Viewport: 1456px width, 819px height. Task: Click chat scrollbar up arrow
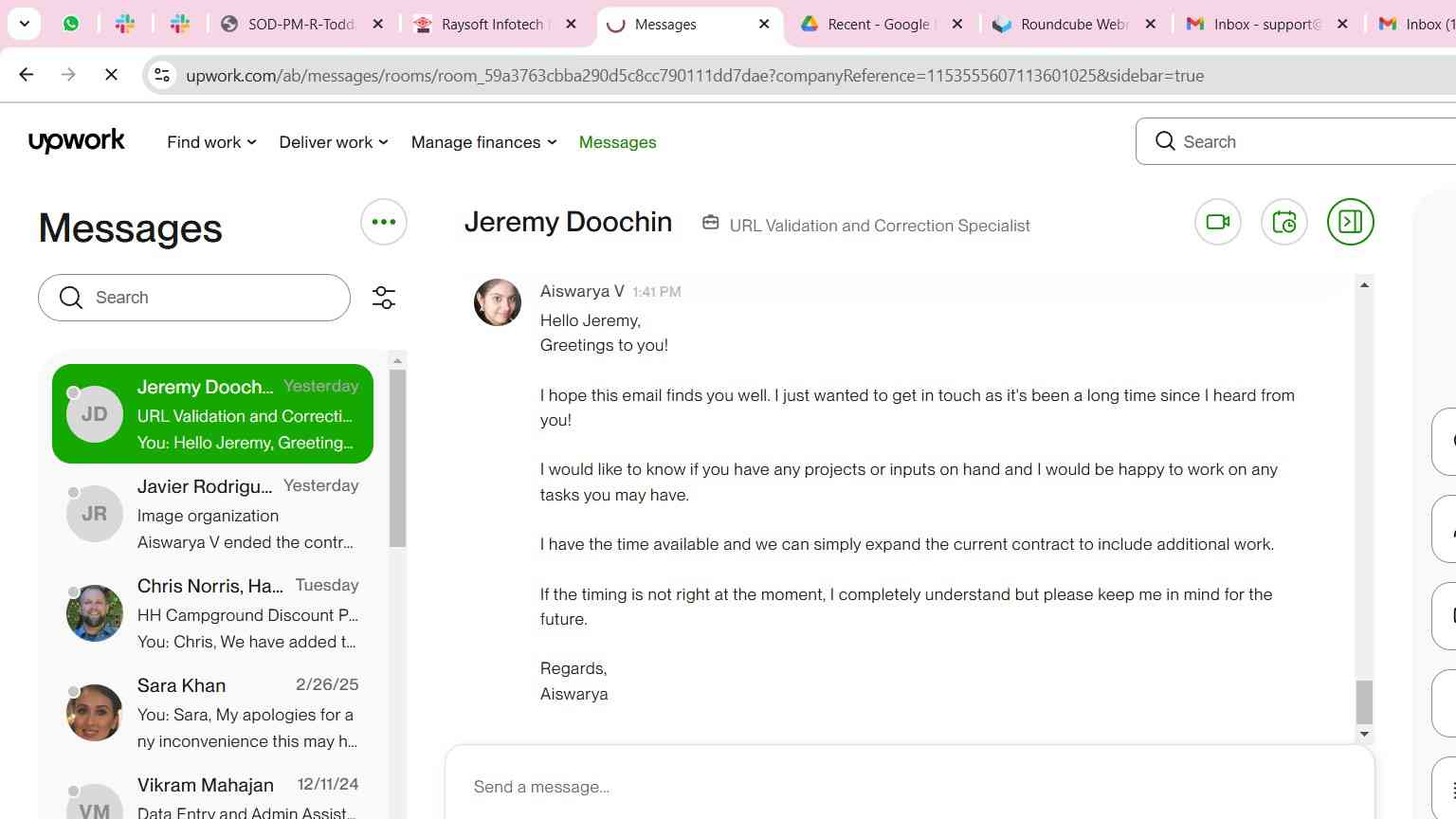coord(1364,284)
